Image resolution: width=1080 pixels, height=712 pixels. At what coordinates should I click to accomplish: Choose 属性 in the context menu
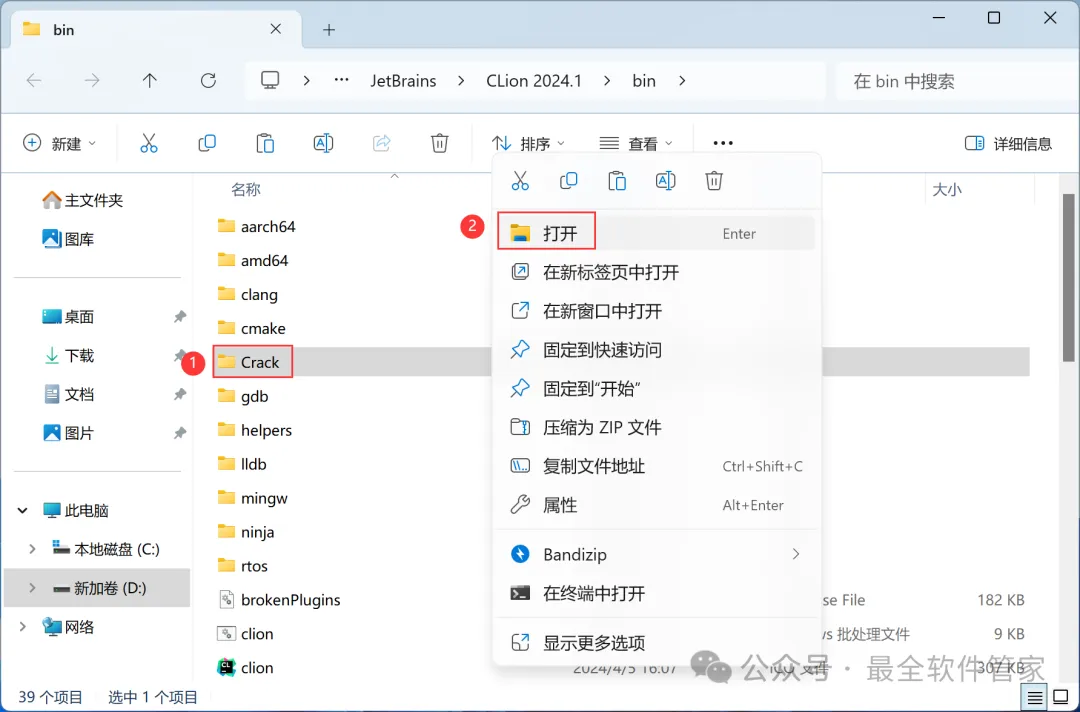click(x=656, y=505)
